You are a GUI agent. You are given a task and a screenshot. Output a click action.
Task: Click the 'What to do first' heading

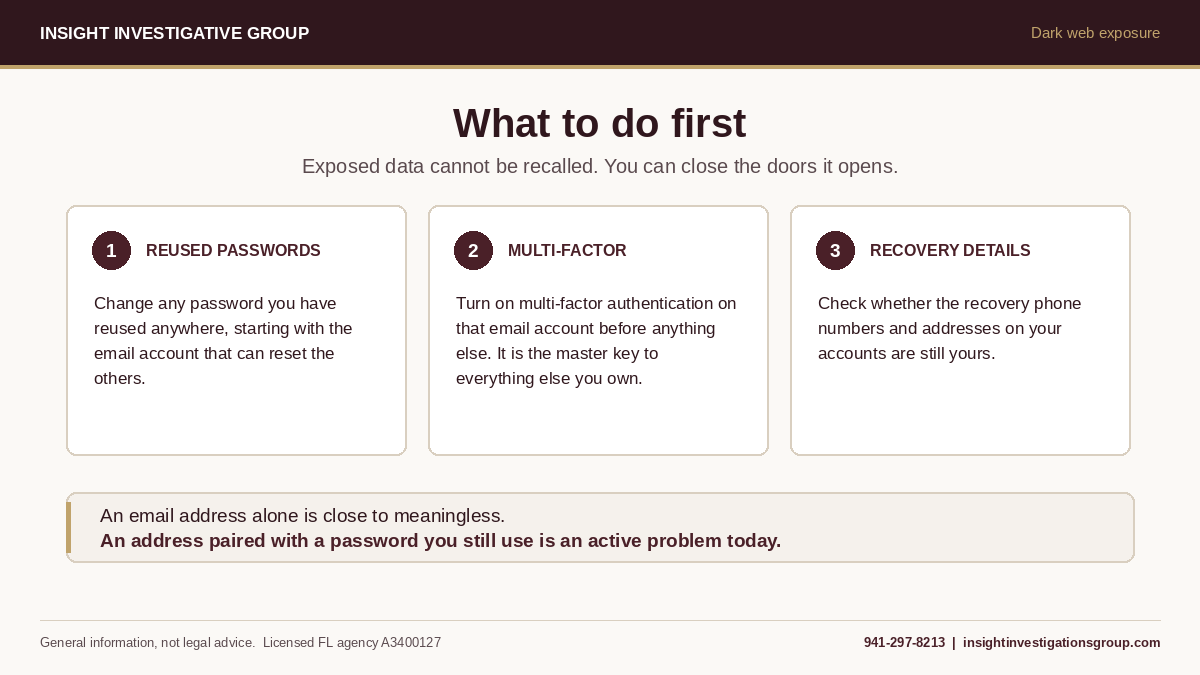(x=599, y=123)
